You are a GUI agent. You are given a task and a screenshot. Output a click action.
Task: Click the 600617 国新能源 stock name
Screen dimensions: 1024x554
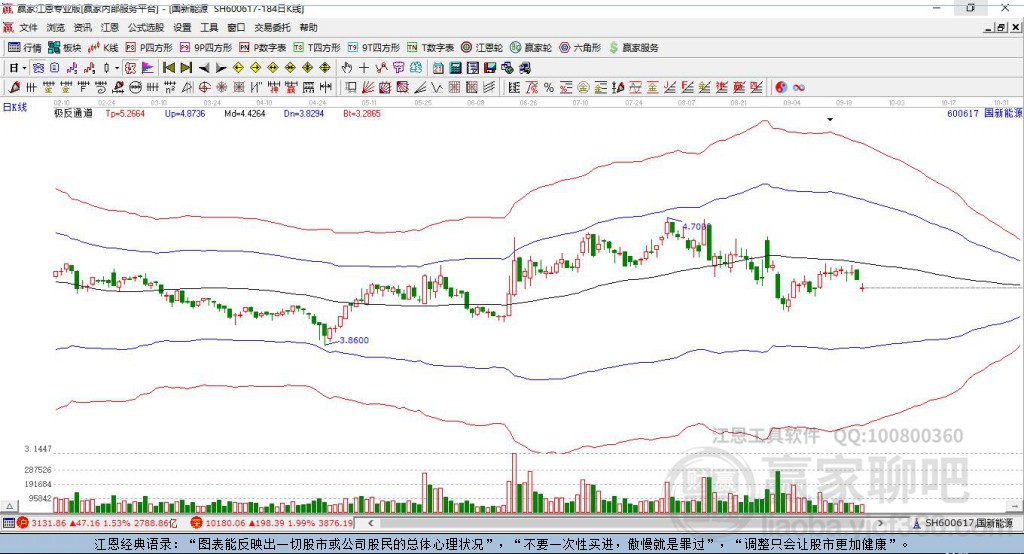(x=984, y=114)
